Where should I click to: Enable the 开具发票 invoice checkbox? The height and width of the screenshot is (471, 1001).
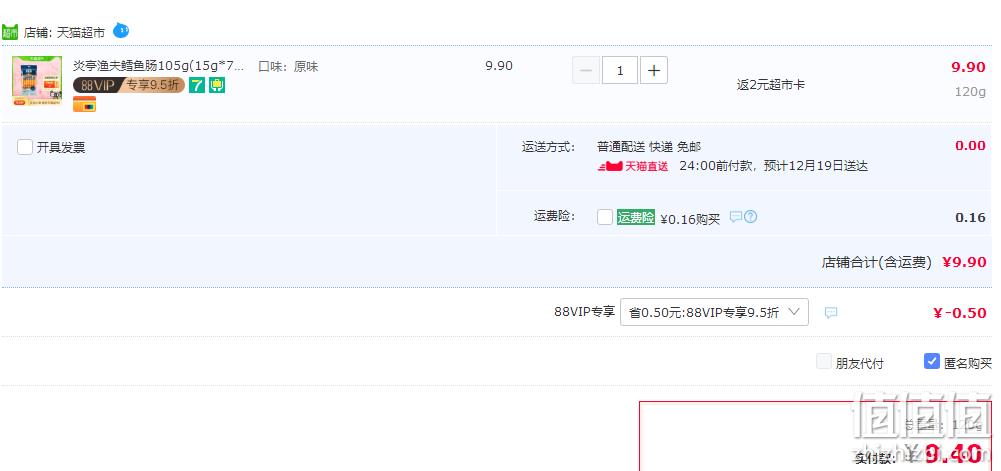coord(25,147)
